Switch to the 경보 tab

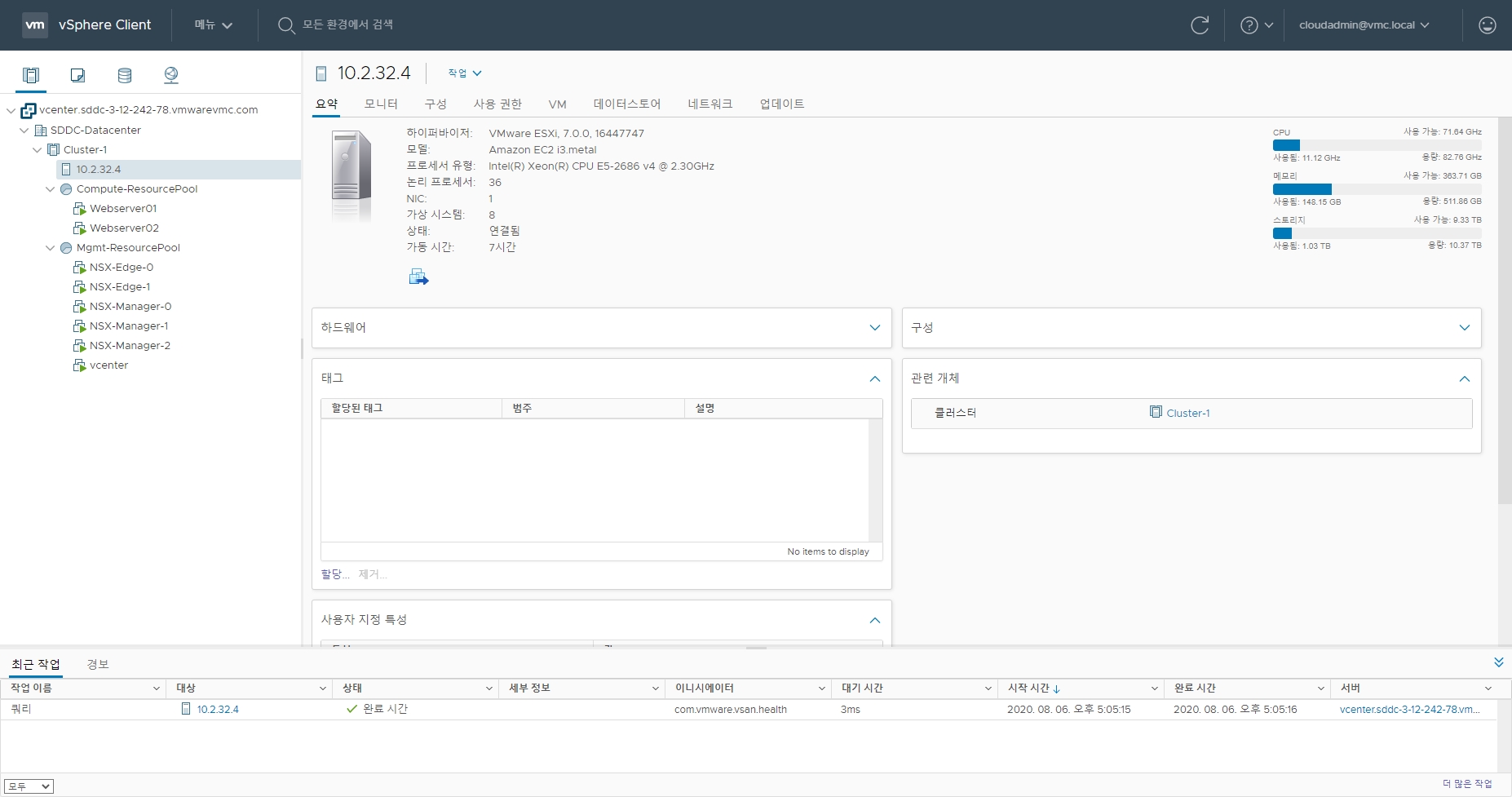[98, 664]
